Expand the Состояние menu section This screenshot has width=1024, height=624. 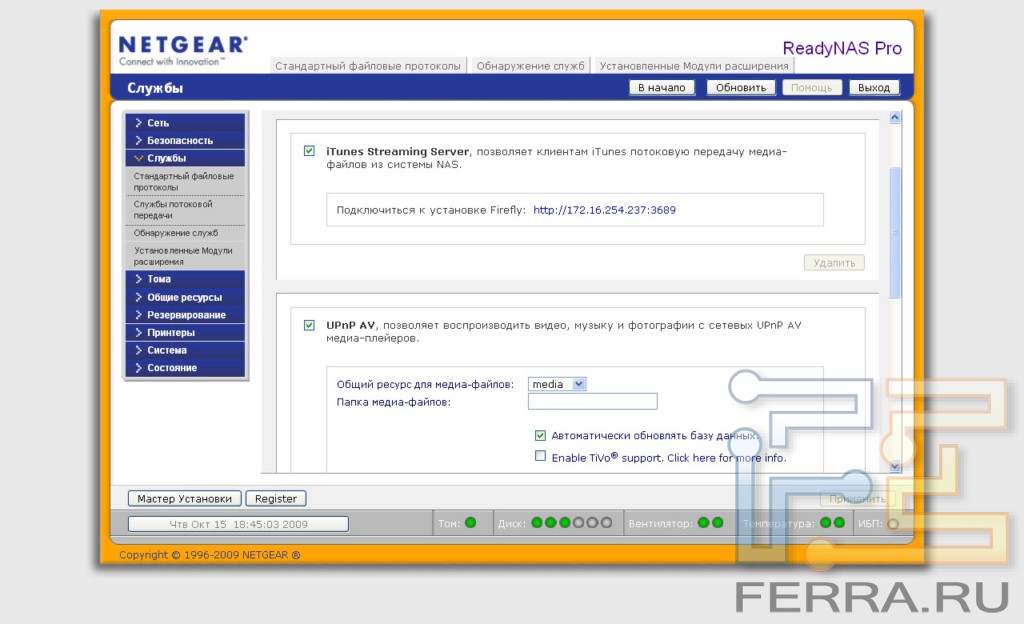(x=185, y=367)
